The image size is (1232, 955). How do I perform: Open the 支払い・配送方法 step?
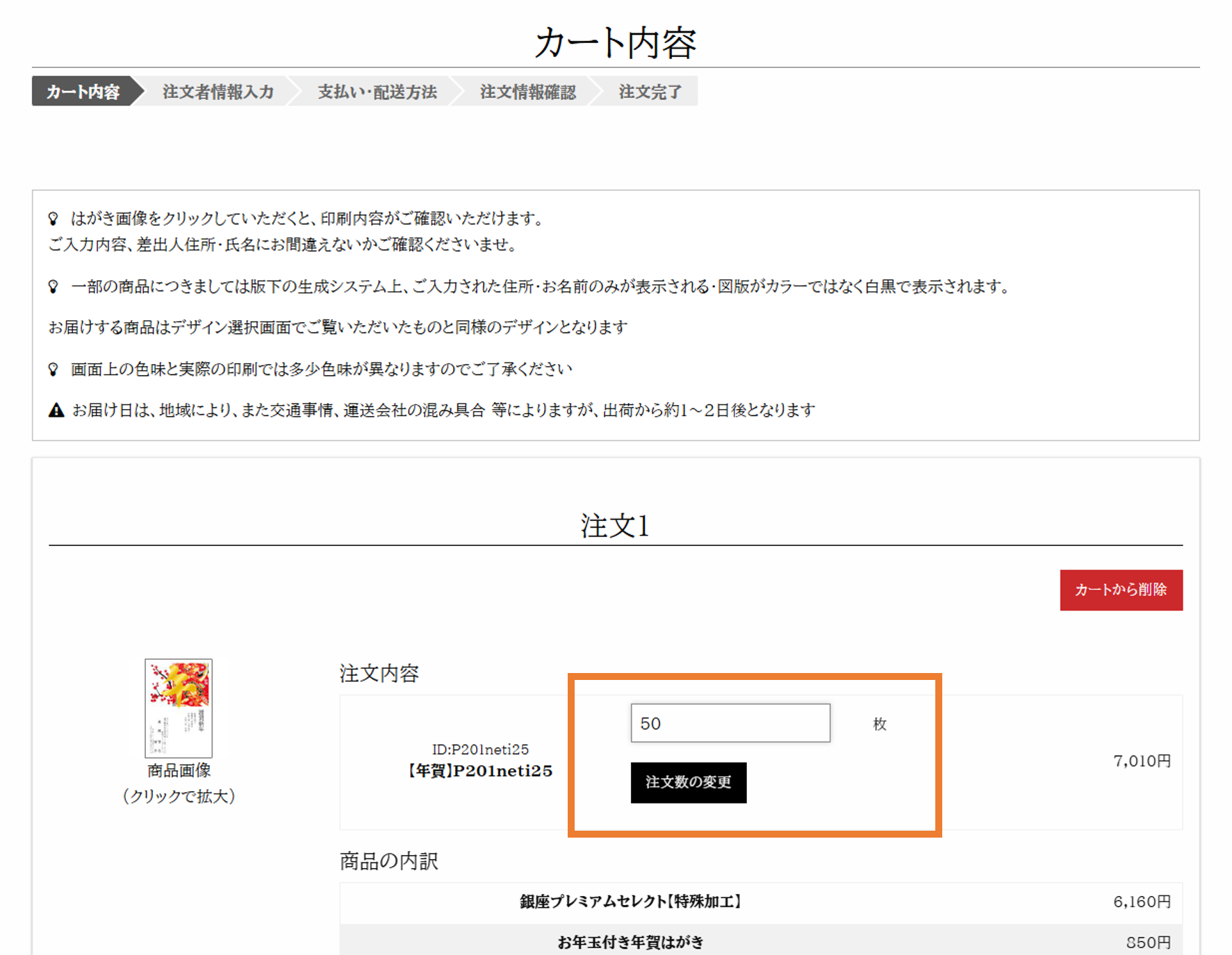[377, 92]
